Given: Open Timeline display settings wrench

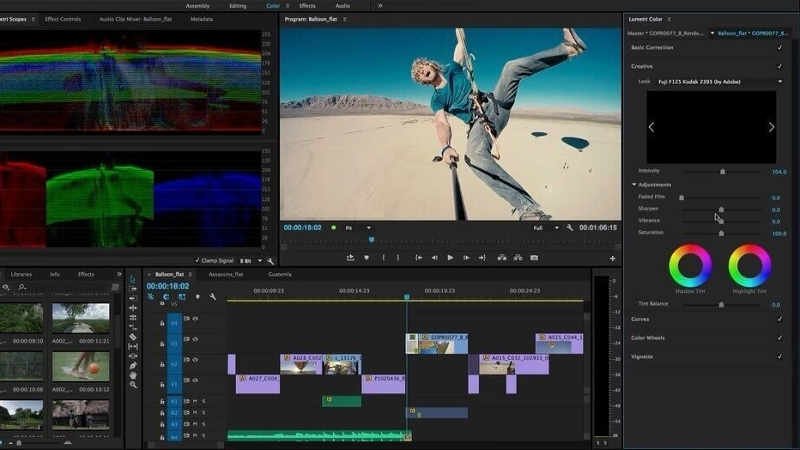Looking at the screenshot, I should (212, 296).
